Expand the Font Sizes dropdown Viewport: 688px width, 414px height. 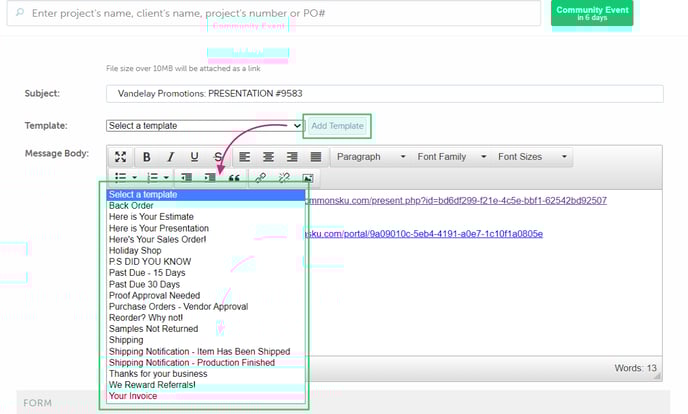[531, 157]
